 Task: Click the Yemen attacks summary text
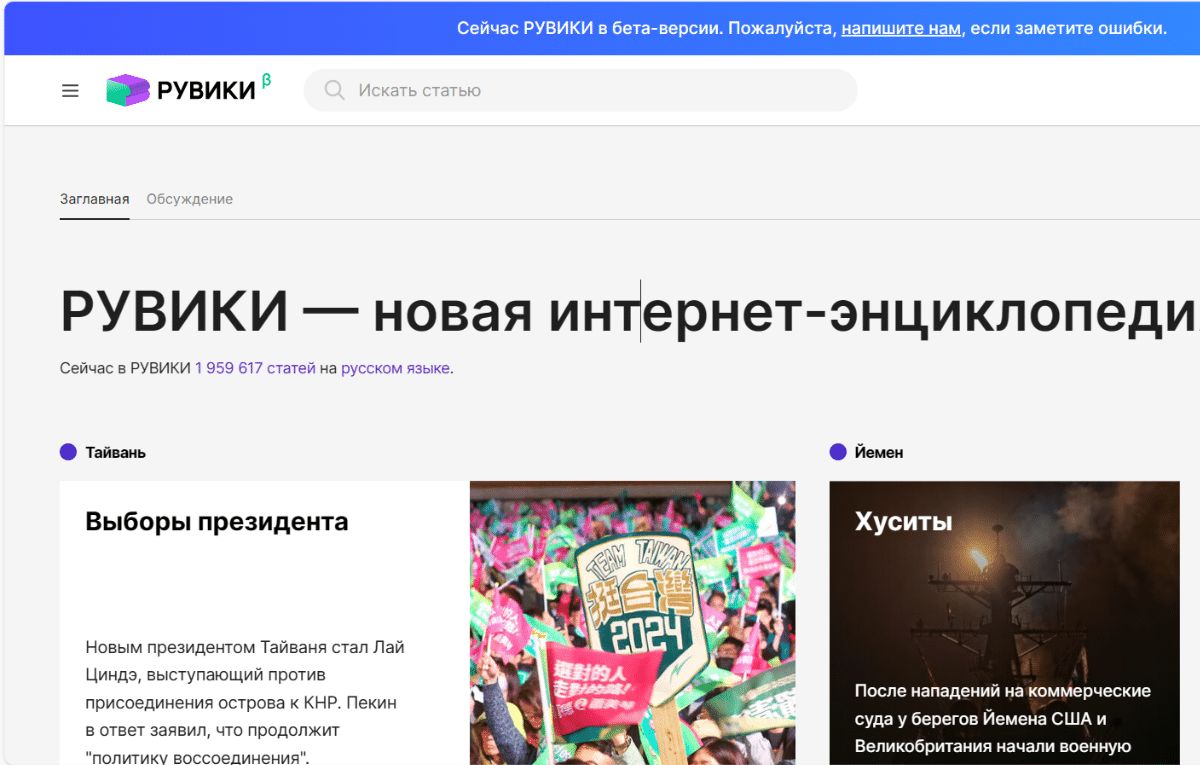coord(1002,718)
